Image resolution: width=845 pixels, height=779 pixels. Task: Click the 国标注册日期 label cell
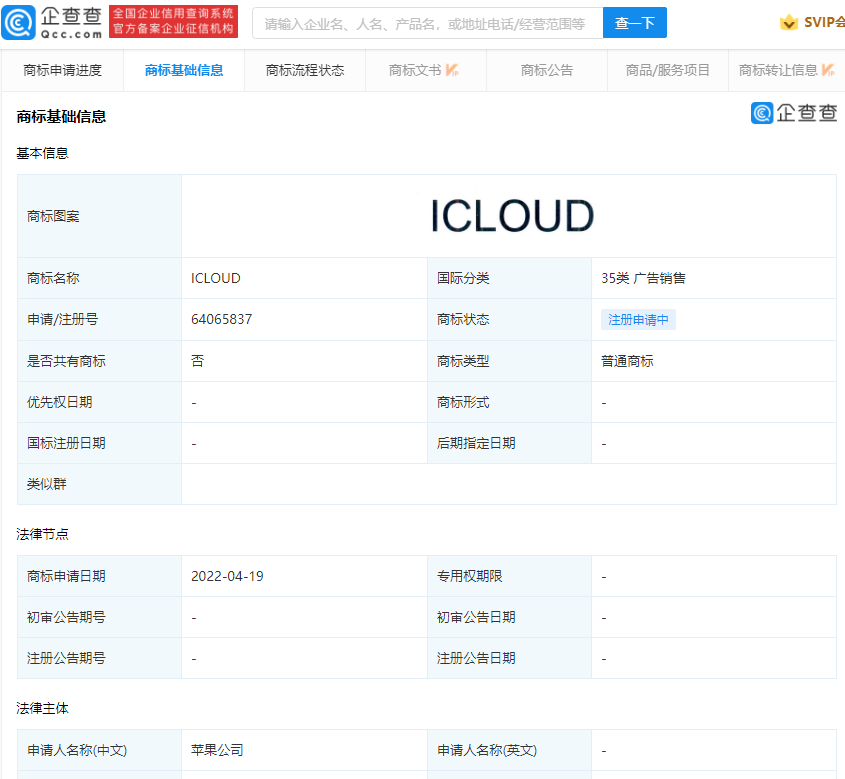pos(100,443)
